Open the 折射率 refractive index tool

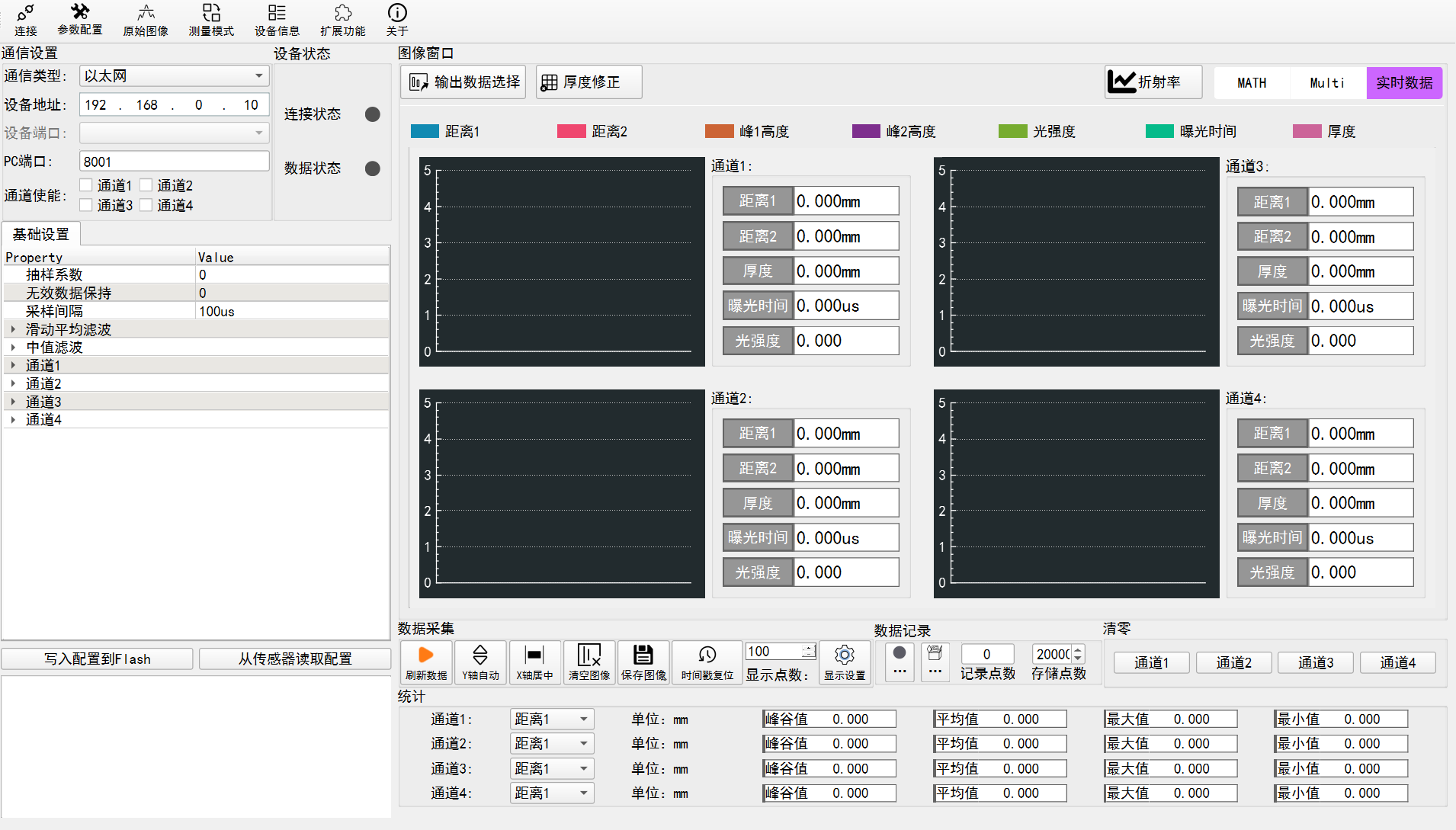pyautogui.click(x=1153, y=82)
